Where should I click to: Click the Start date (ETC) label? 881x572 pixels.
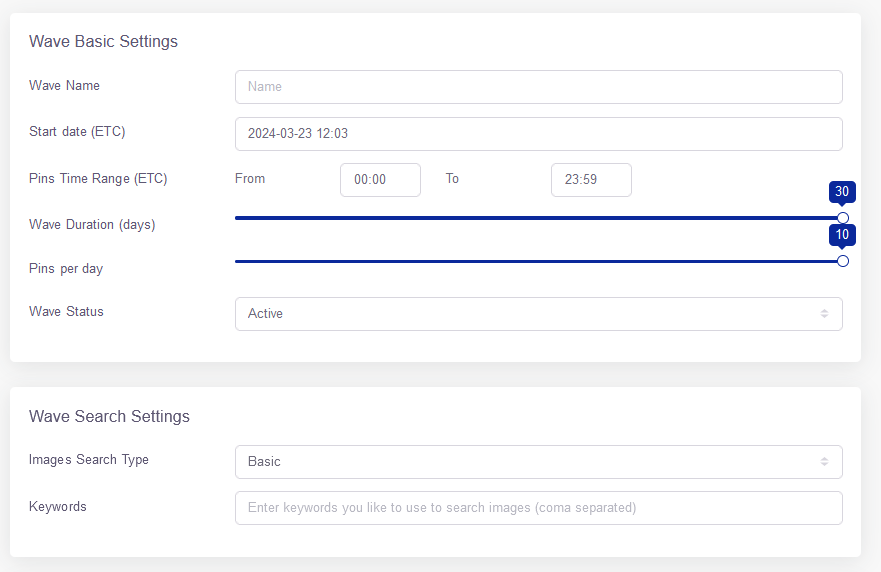[77, 132]
